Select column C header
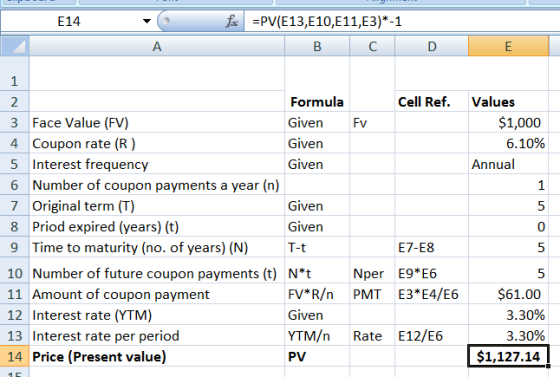The width and height of the screenshot is (560, 377). click(x=372, y=46)
